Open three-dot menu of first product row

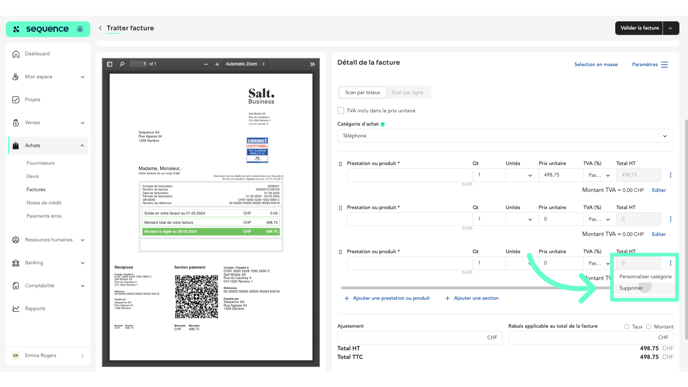tap(670, 175)
